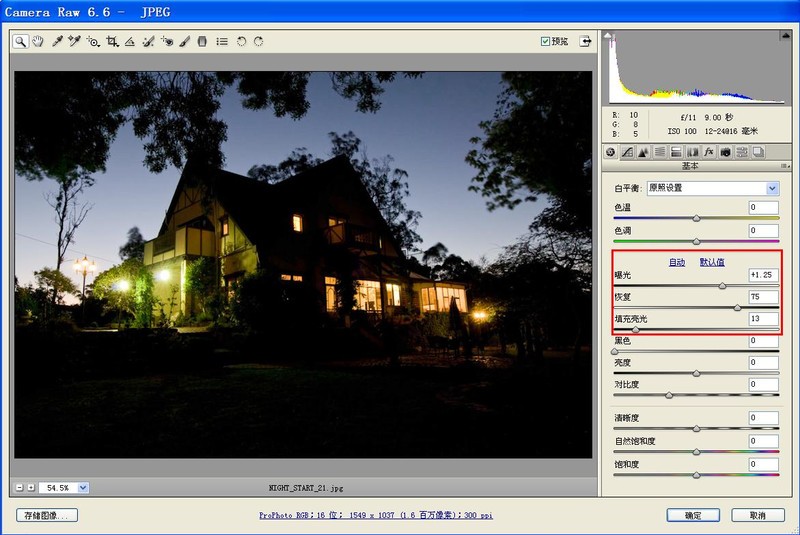This screenshot has height=535, width=800.
Task: Zoom out with the minus button
Action: 19,488
